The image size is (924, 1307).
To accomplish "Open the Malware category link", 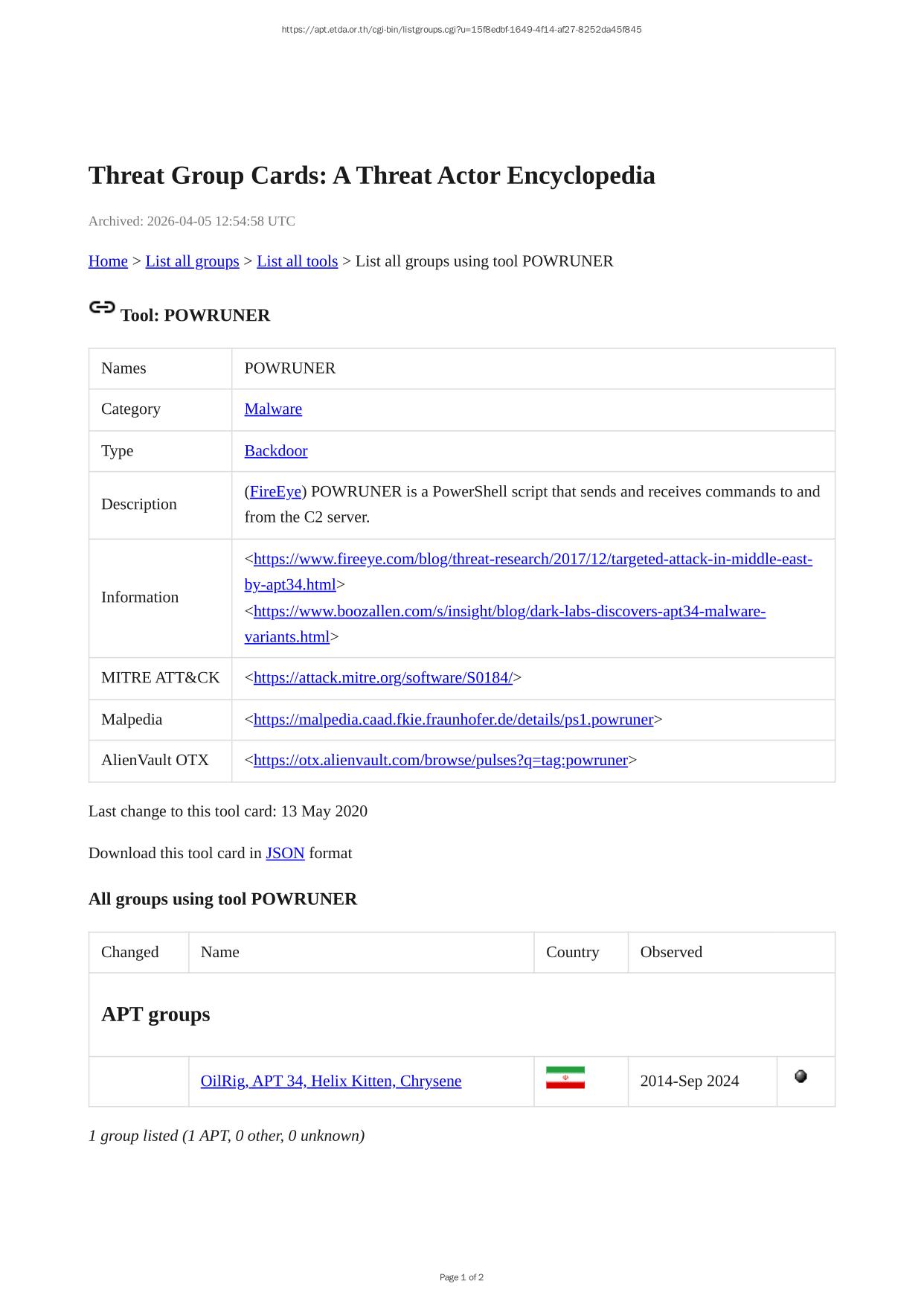I will (273, 409).
